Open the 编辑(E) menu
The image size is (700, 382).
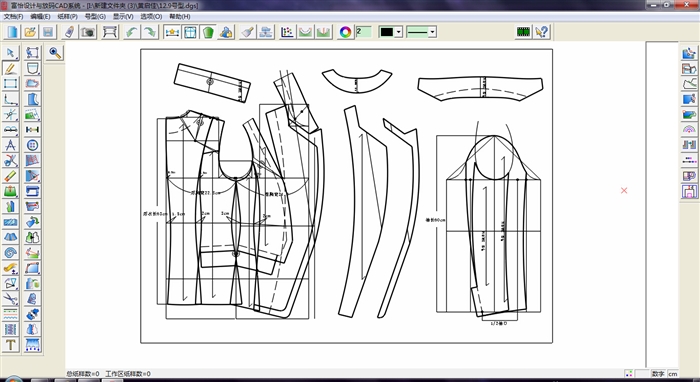40,17
